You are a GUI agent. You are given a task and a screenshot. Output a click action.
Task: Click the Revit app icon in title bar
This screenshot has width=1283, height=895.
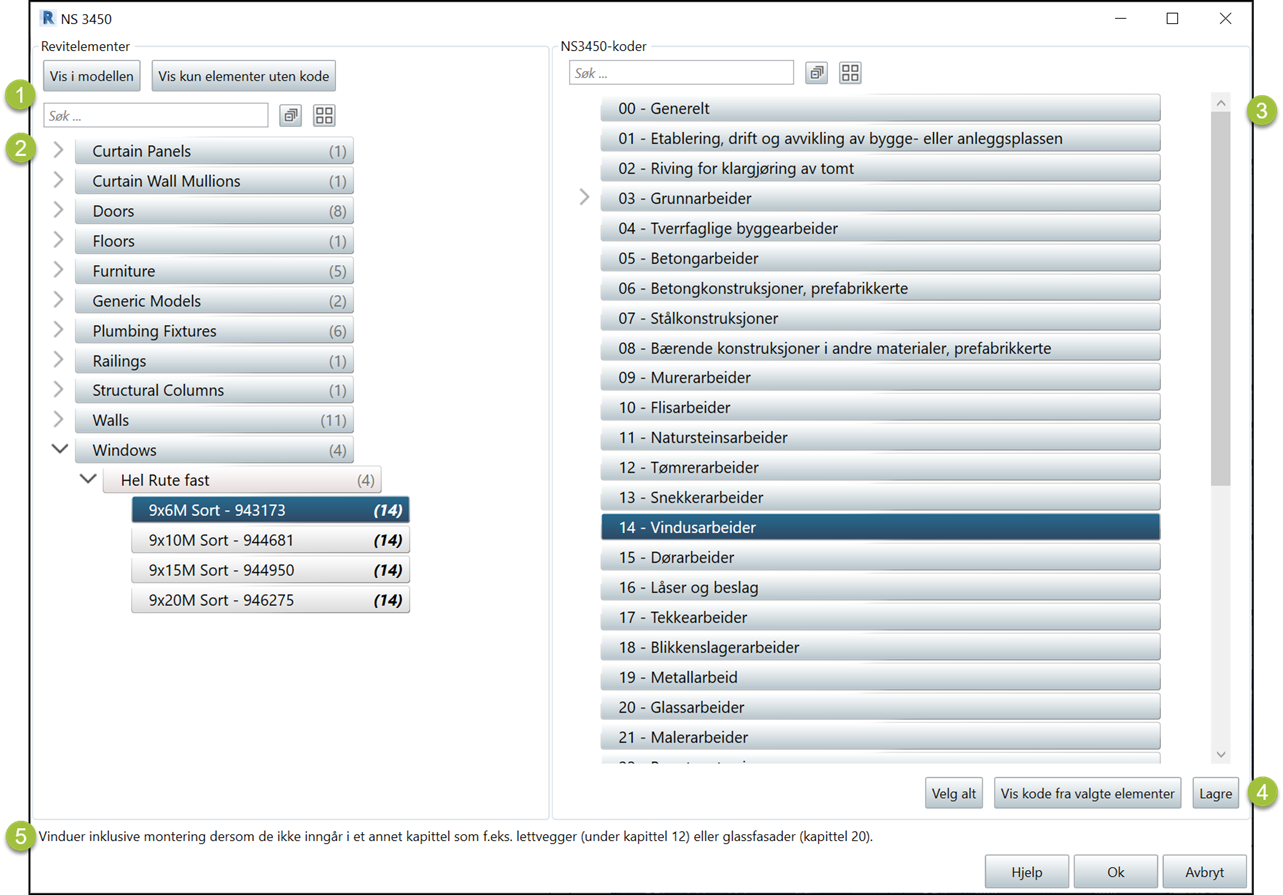click(x=46, y=18)
